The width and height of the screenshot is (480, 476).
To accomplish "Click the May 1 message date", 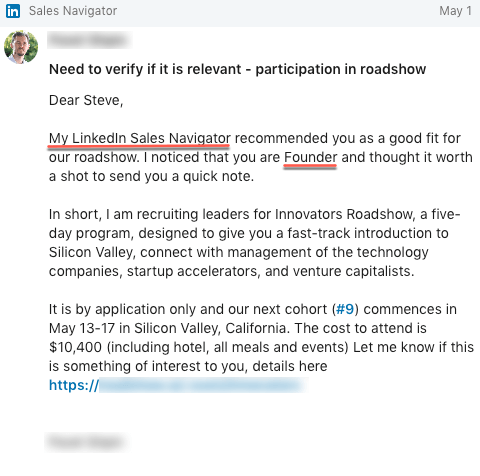I will click(x=455, y=11).
